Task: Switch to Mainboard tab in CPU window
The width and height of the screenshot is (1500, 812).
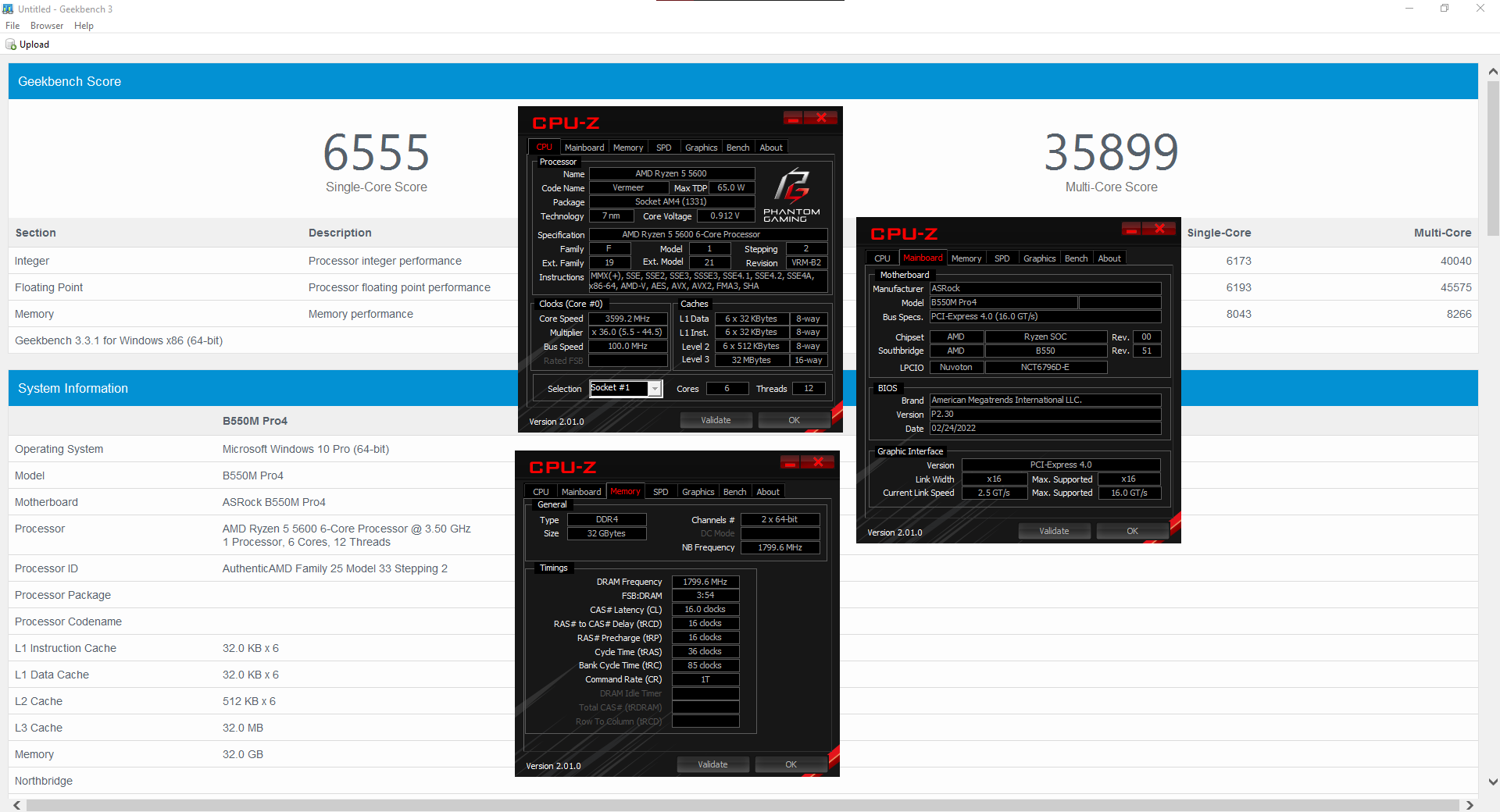Action: point(584,148)
